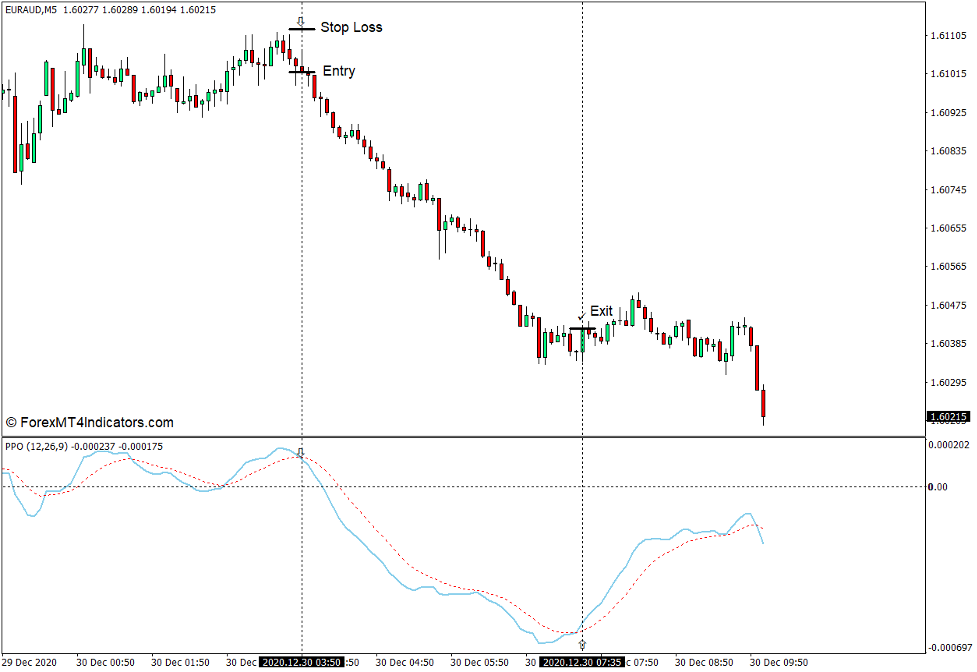The image size is (977, 672).
Task: Click the Stop Loss text label
Action: [x=349, y=27]
